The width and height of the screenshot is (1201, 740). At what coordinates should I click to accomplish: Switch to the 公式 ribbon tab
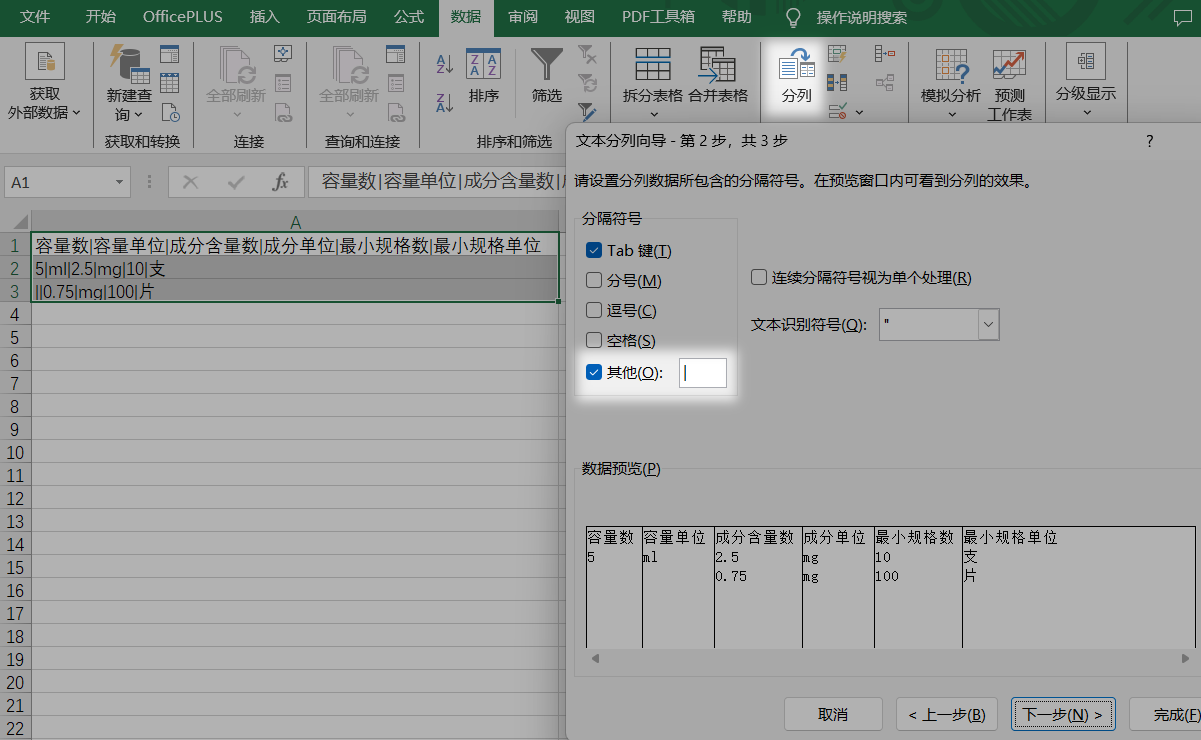408,17
